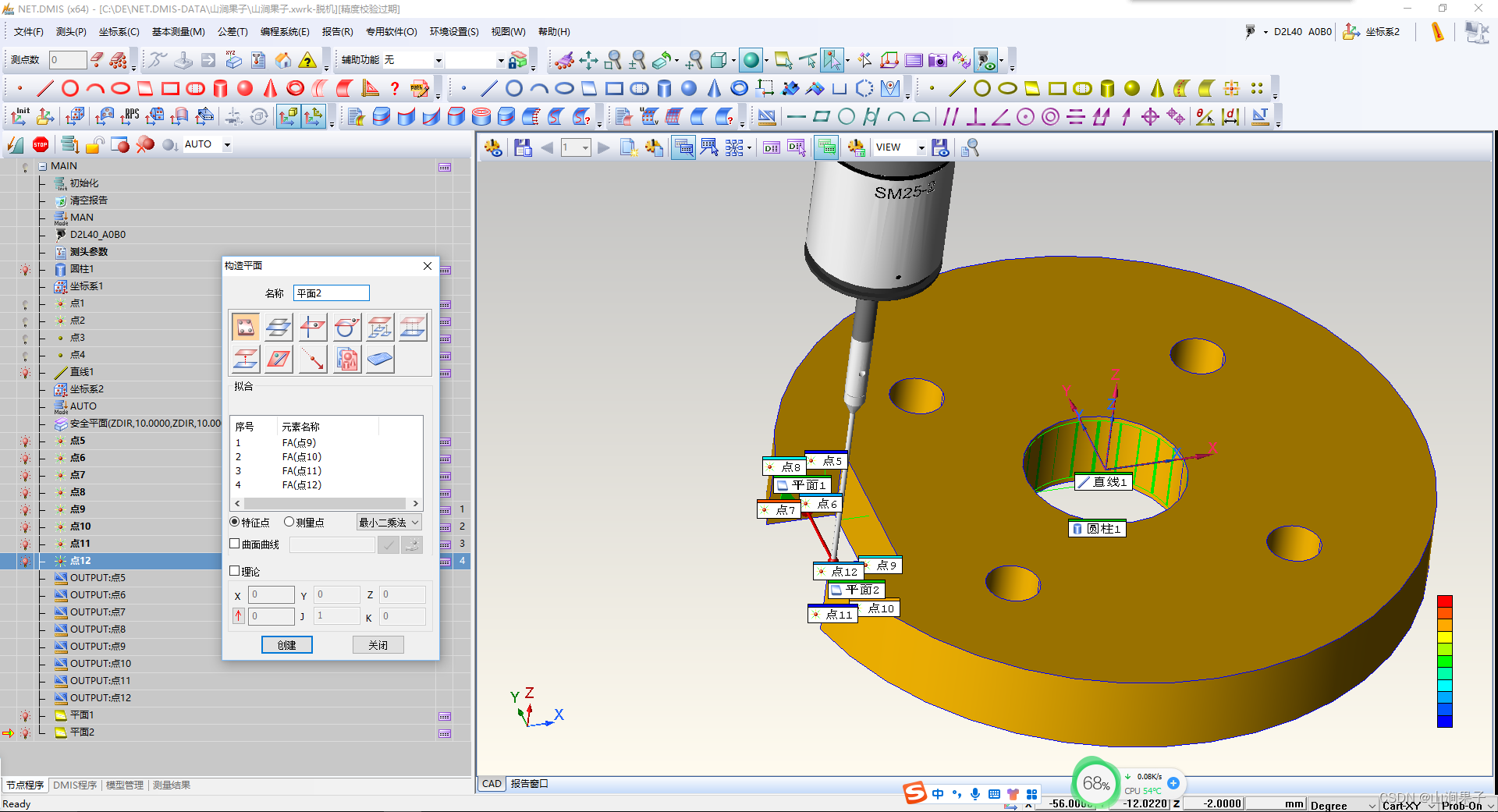The height and width of the screenshot is (812, 1498).
Task: Open the probe D2L40 A0B0 dropdown arrow
Action: click(1265, 32)
